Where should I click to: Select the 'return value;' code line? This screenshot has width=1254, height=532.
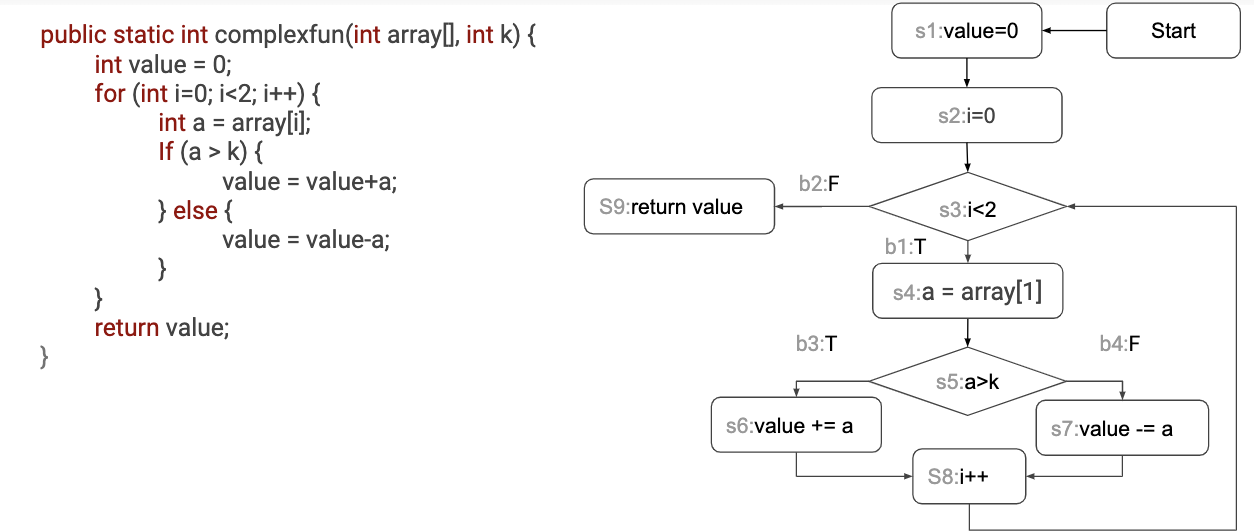point(162,327)
